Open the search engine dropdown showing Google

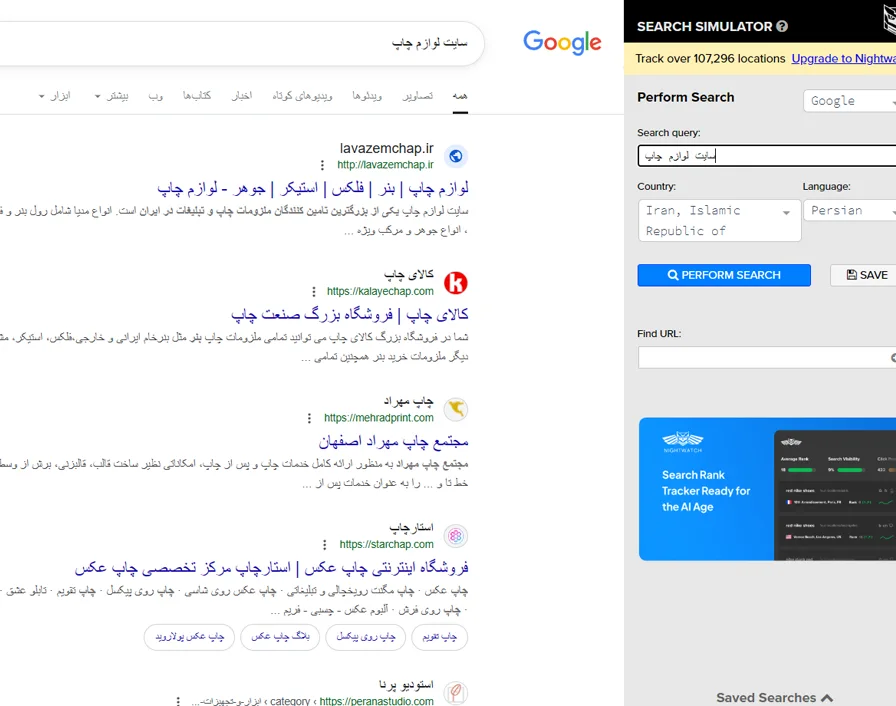(850, 101)
